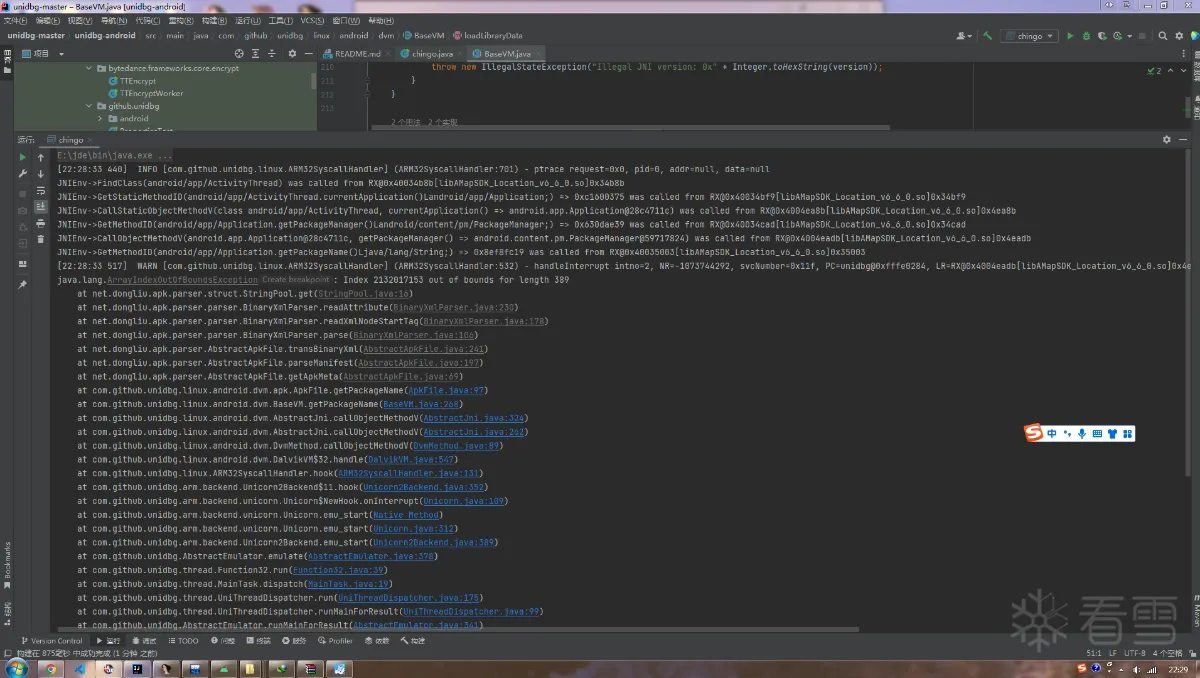Build project with hammer icon

coord(988,36)
